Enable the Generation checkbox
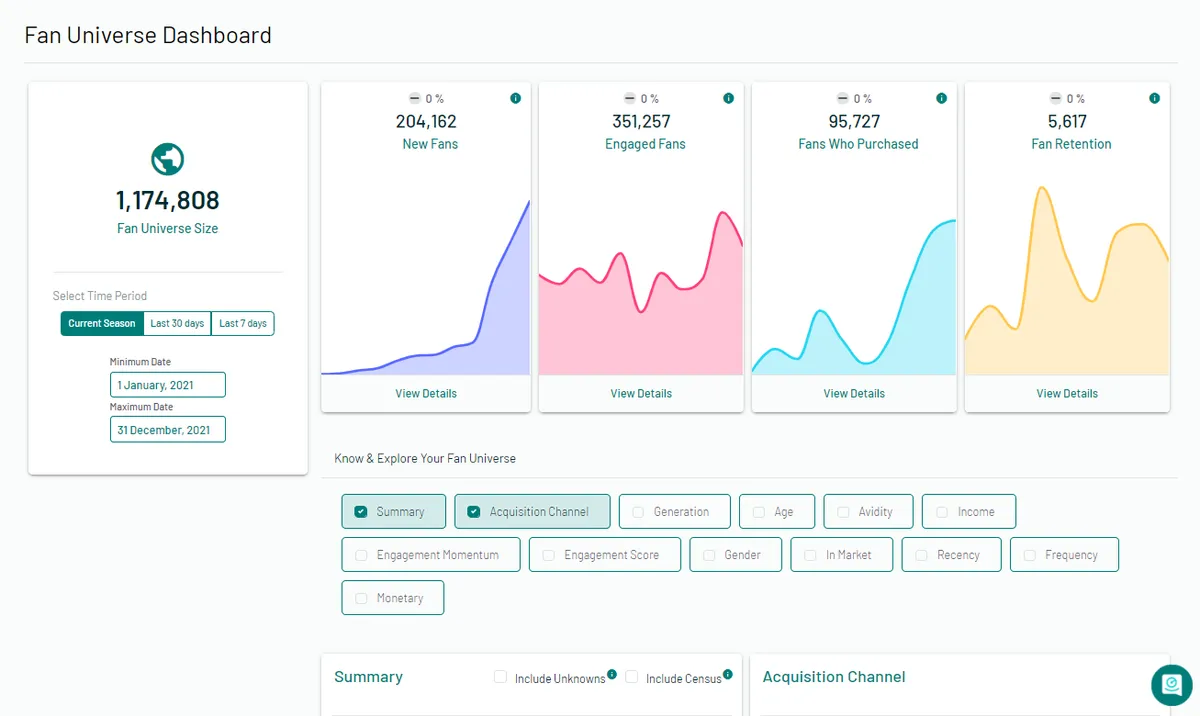Screen dimensions: 1200x716 (638, 511)
